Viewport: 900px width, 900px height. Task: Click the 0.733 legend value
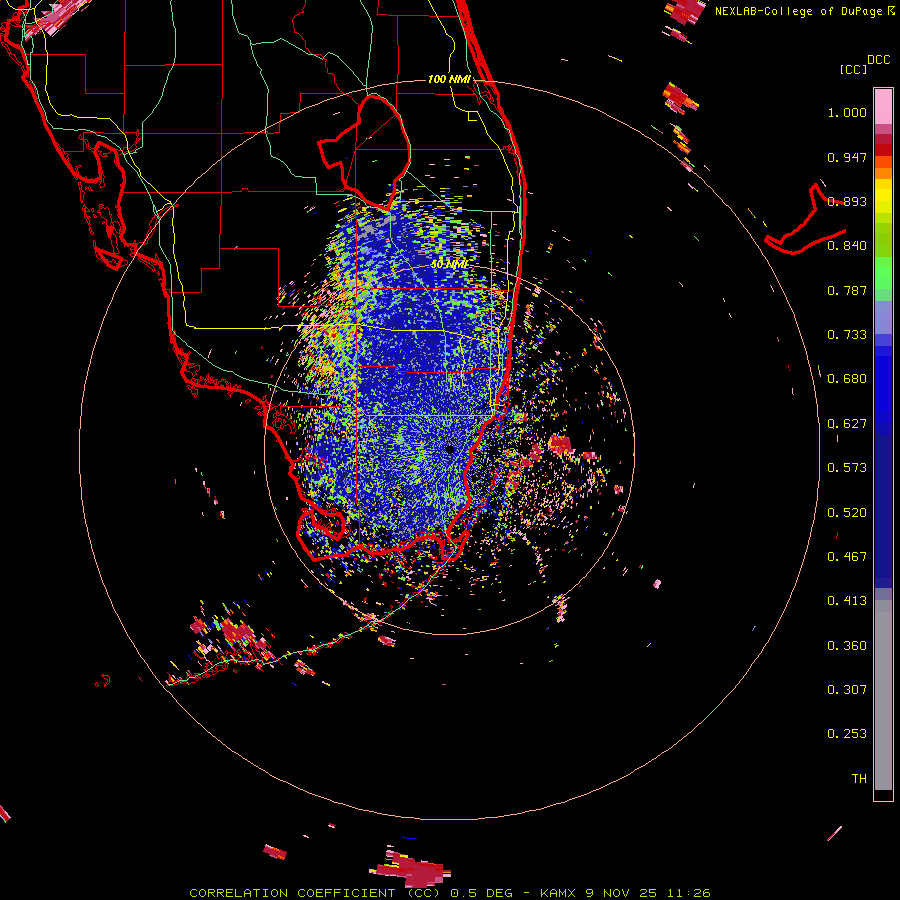pyautogui.click(x=847, y=335)
